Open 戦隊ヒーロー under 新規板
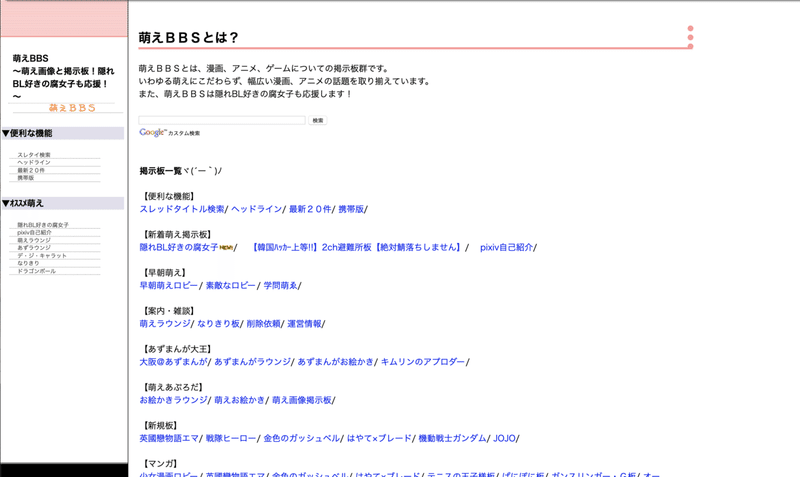The height and width of the screenshot is (477, 800). click(231, 438)
